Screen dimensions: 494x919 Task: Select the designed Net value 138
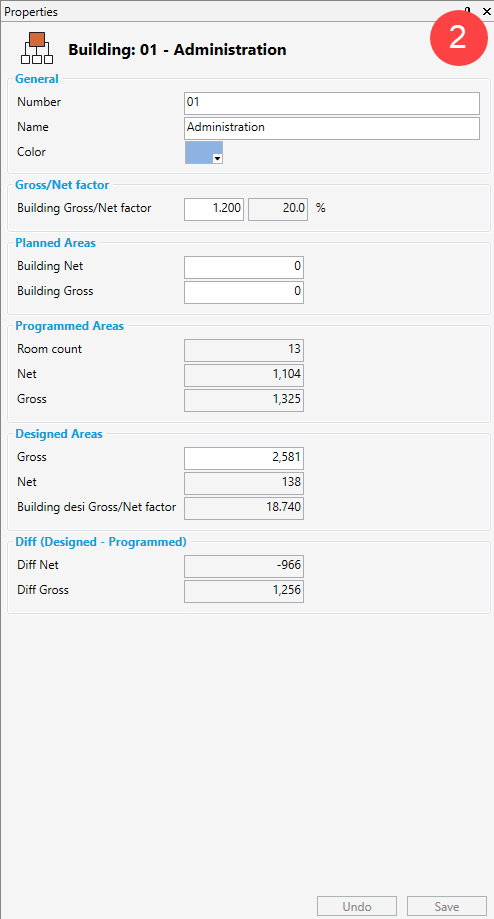tap(244, 484)
